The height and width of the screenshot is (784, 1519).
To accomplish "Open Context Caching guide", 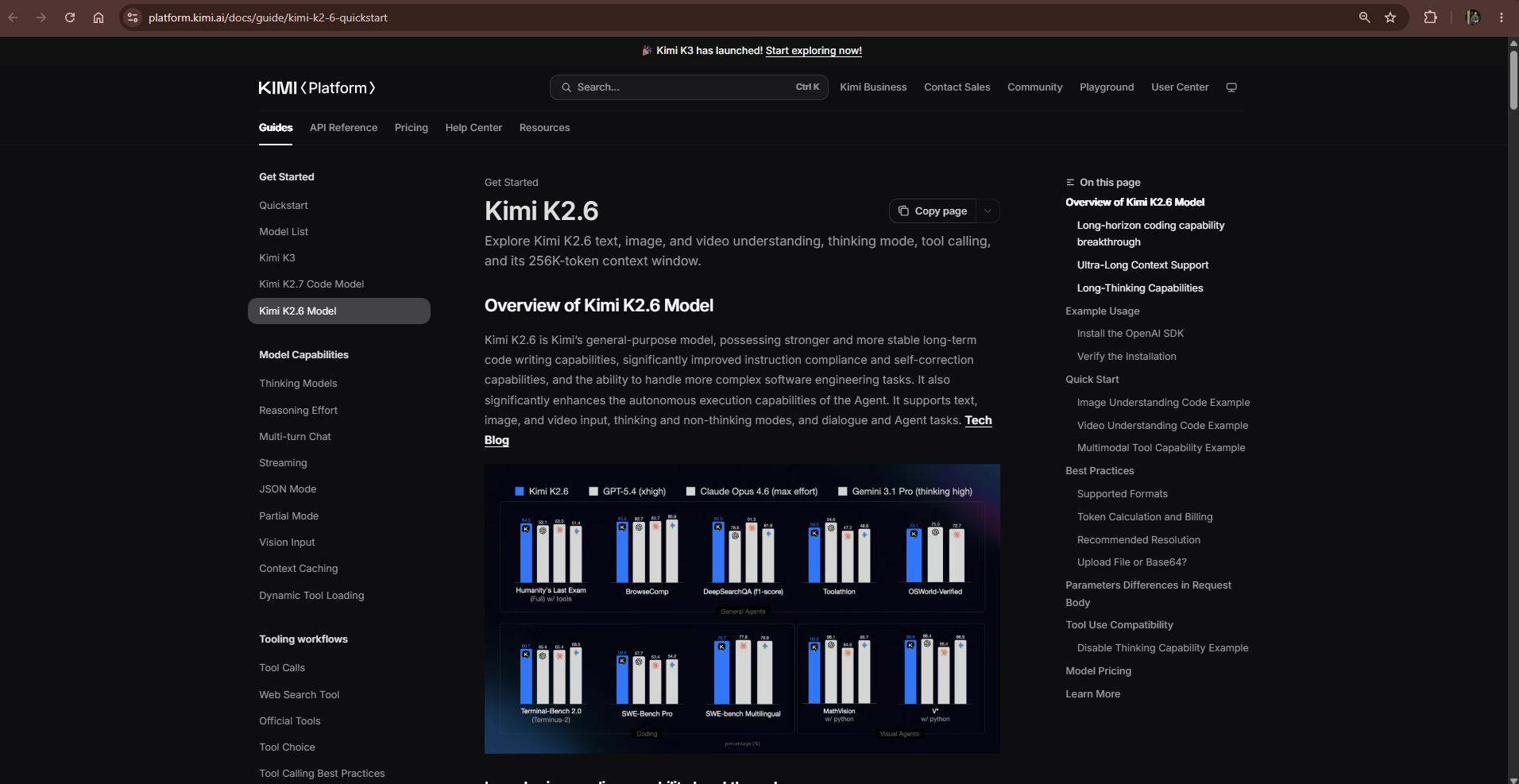I will click(x=299, y=569).
